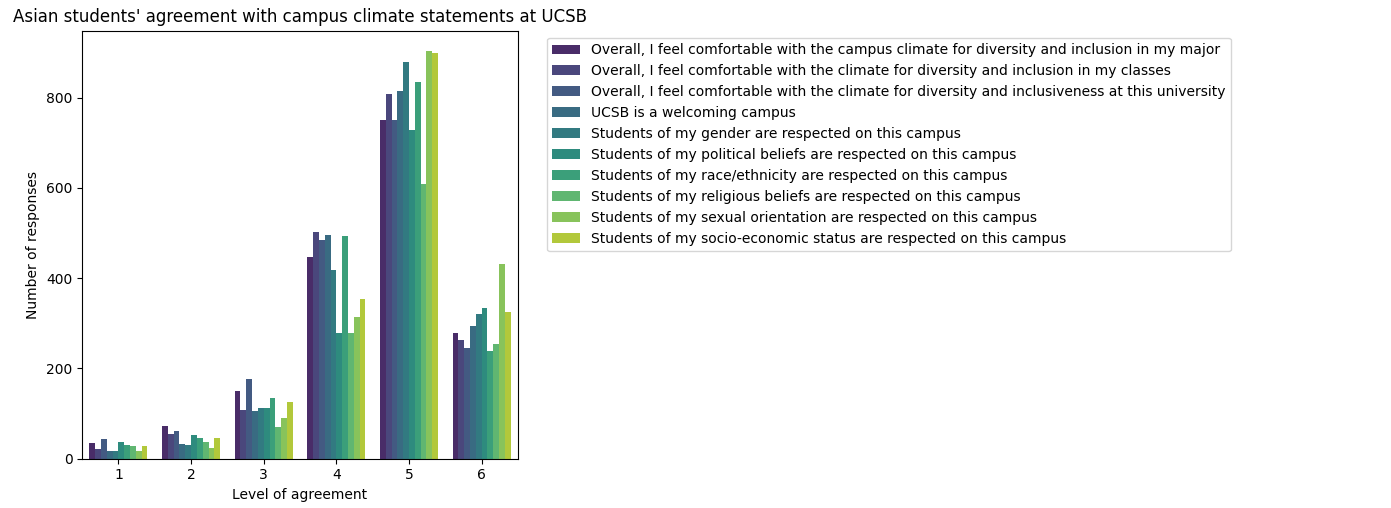The width and height of the screenshot is (1391, 508).
Task: Click the chart title about Asian students' agreement
Action: click(x=300, y=16)
